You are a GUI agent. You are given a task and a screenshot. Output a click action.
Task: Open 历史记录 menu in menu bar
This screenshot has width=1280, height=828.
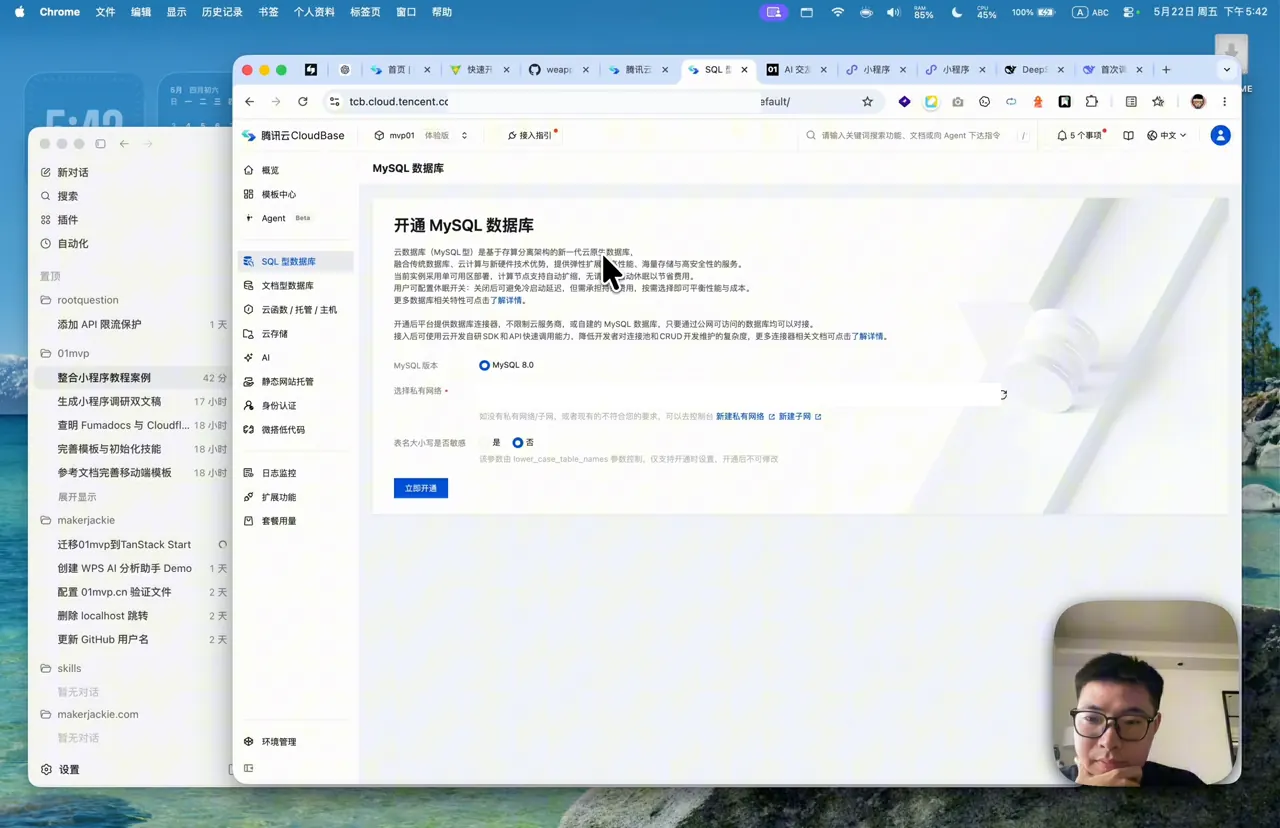pyautogui.click(x=222, y=12)
